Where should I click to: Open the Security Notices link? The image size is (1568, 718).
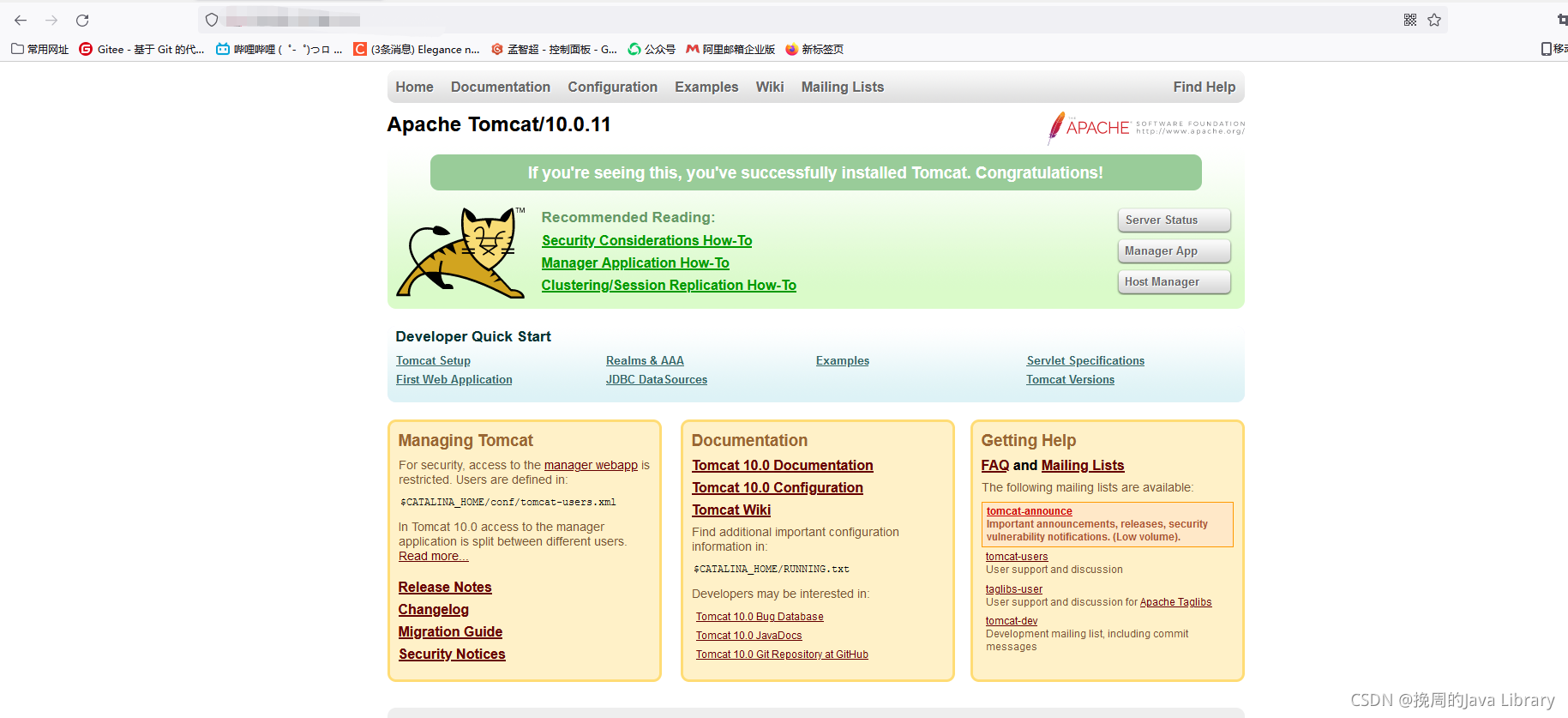pyautogui.click(x=452, y=655)
